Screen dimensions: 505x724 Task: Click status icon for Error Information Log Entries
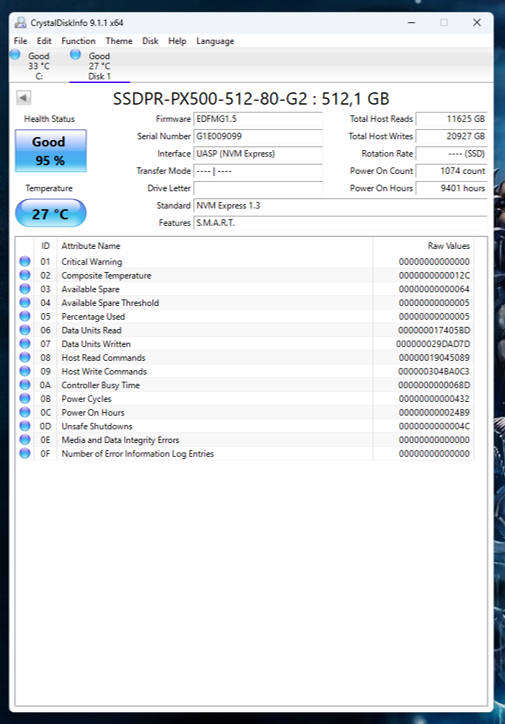25,453
